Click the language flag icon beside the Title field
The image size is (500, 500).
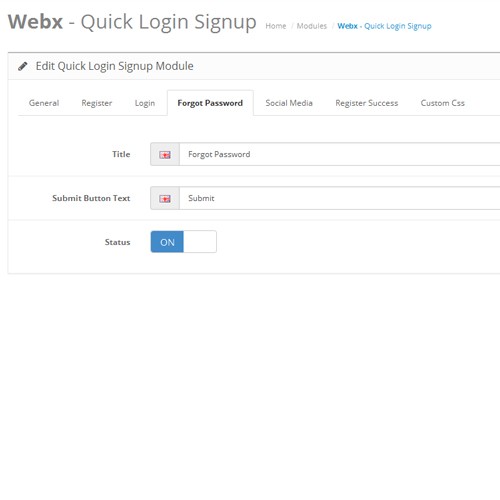click(165, 155)
